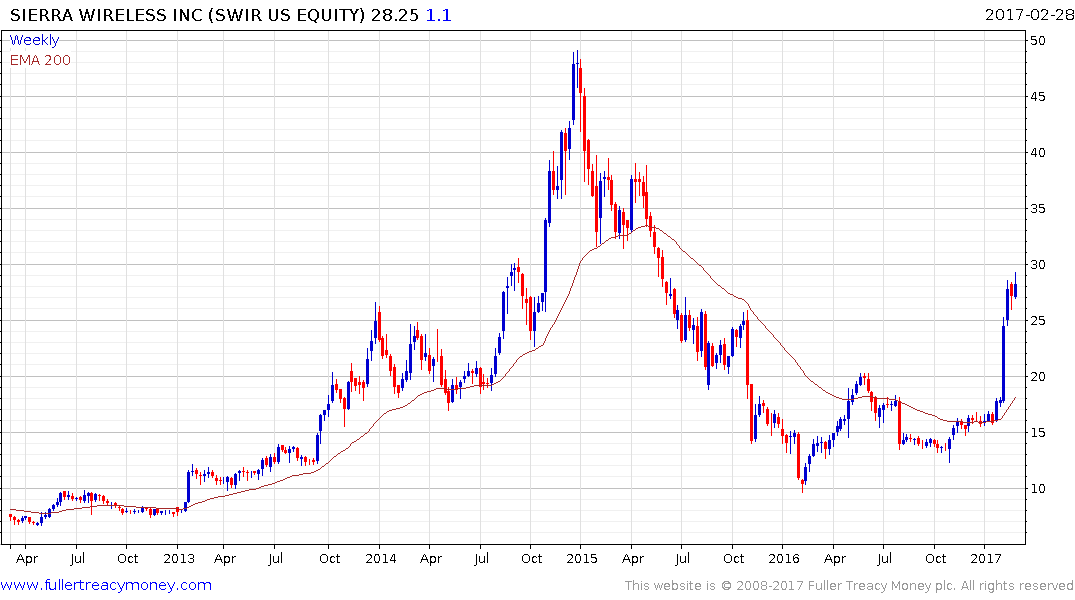Open the www.fullertreacymoney.com link
1075x600 pixels.
point(106,585)
